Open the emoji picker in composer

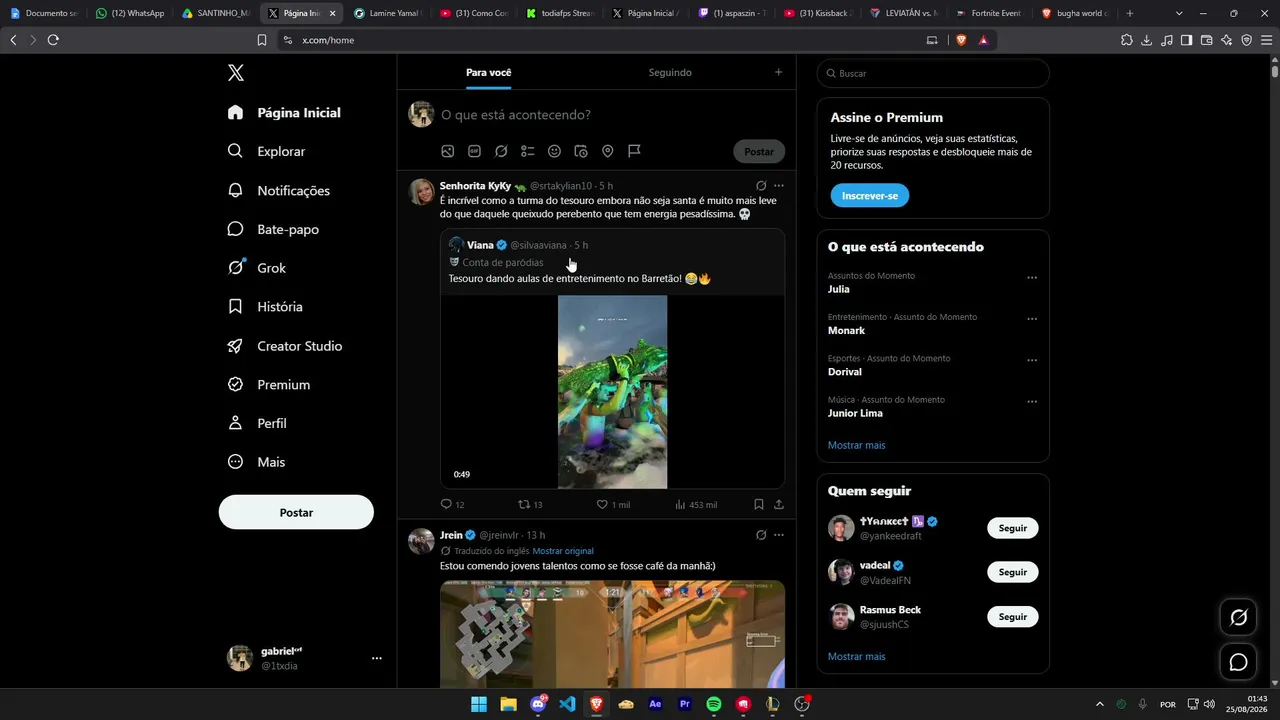click(554, 151)
